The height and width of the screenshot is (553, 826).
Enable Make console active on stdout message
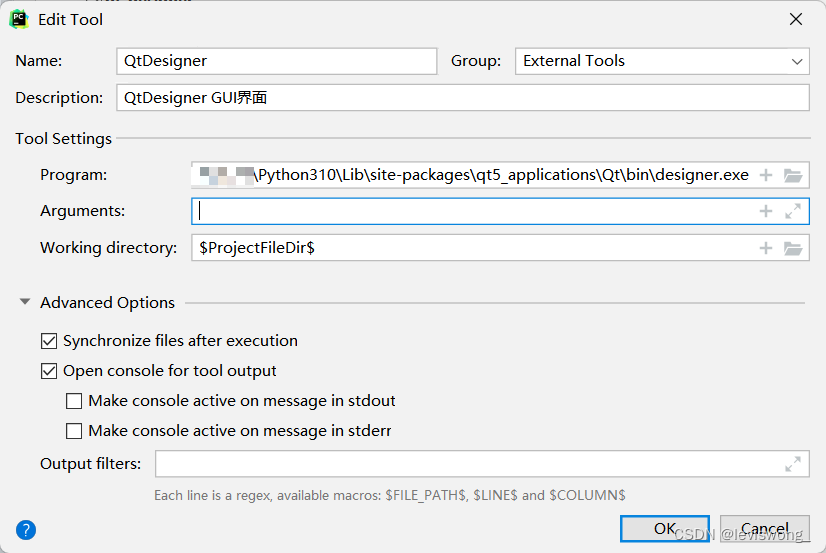pos(74,401)
